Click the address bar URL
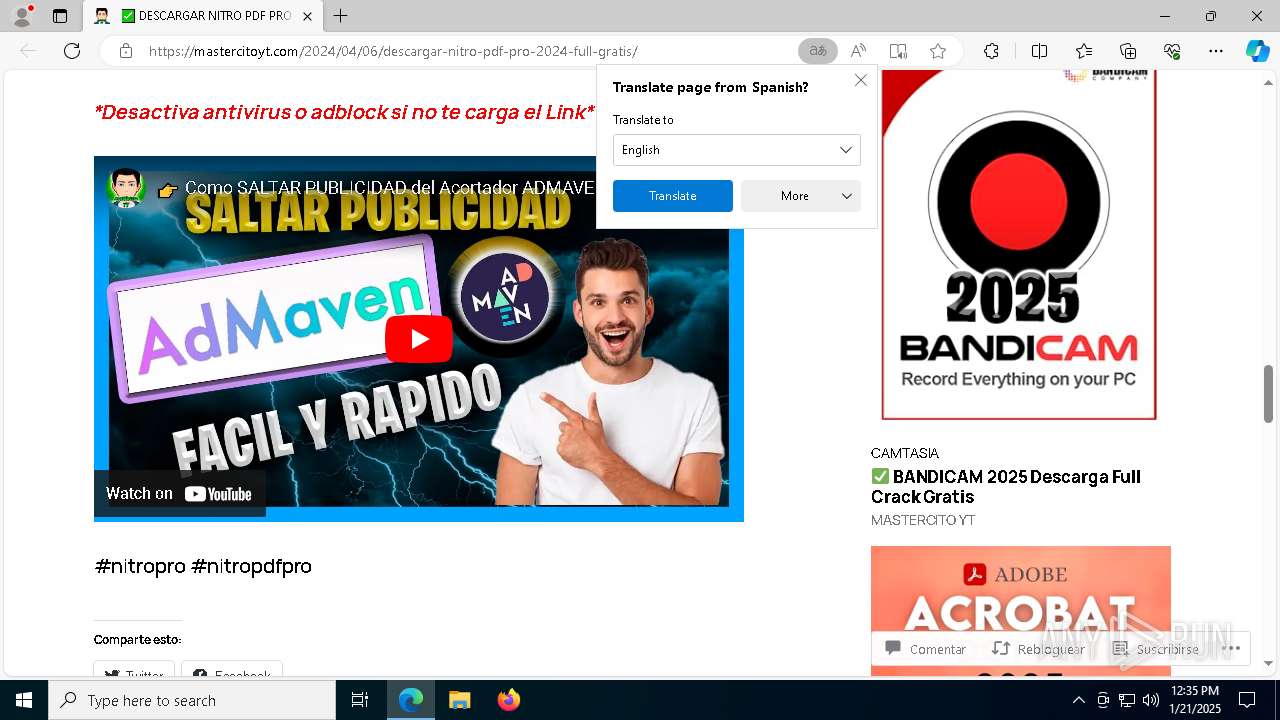The width and height of the screenshot is (1280, 720). tap(393, 51)
